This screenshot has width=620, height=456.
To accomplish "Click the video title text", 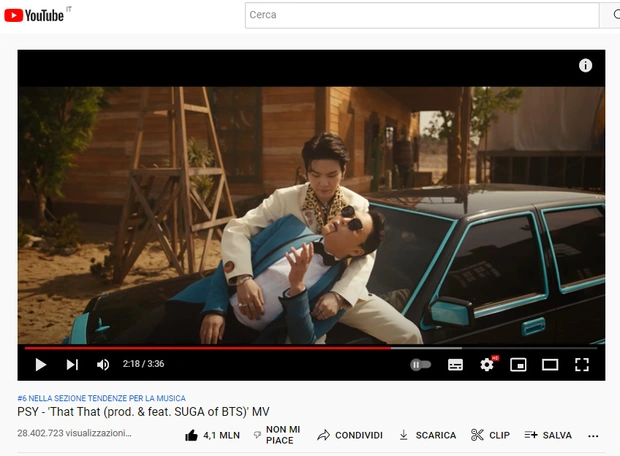I will tap(143, 412).
